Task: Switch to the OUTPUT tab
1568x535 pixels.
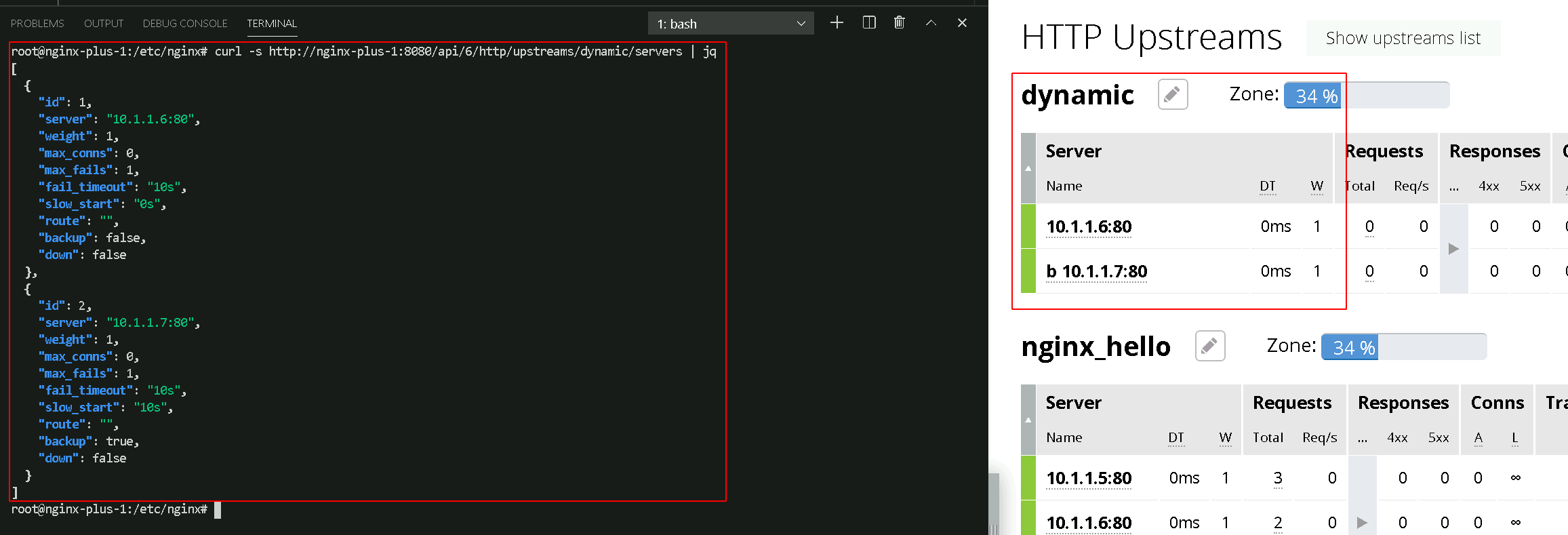Action: [x=104, y=24]
